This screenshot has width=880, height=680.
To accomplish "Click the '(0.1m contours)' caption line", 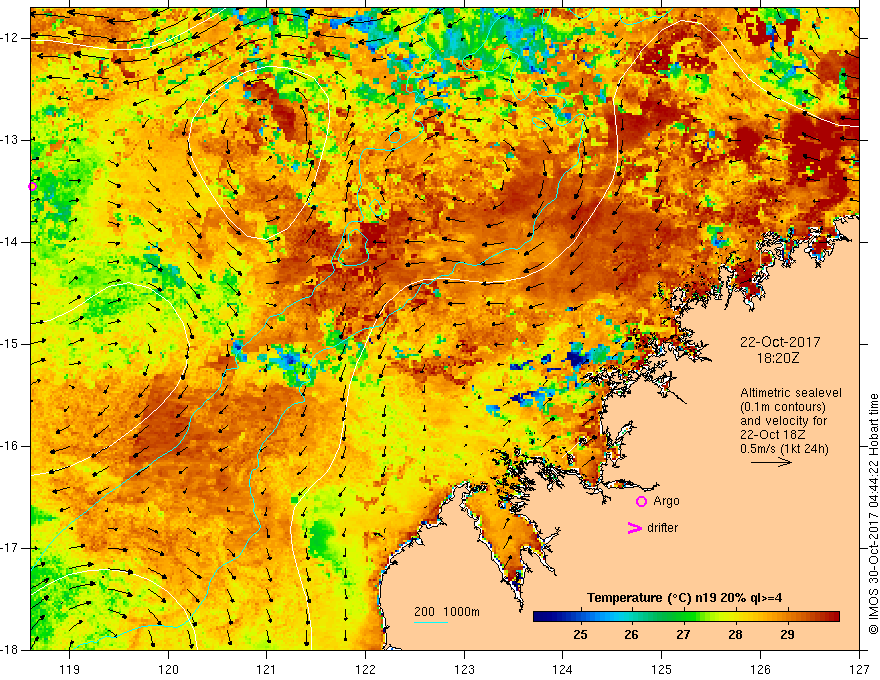I will click(783, 407).
